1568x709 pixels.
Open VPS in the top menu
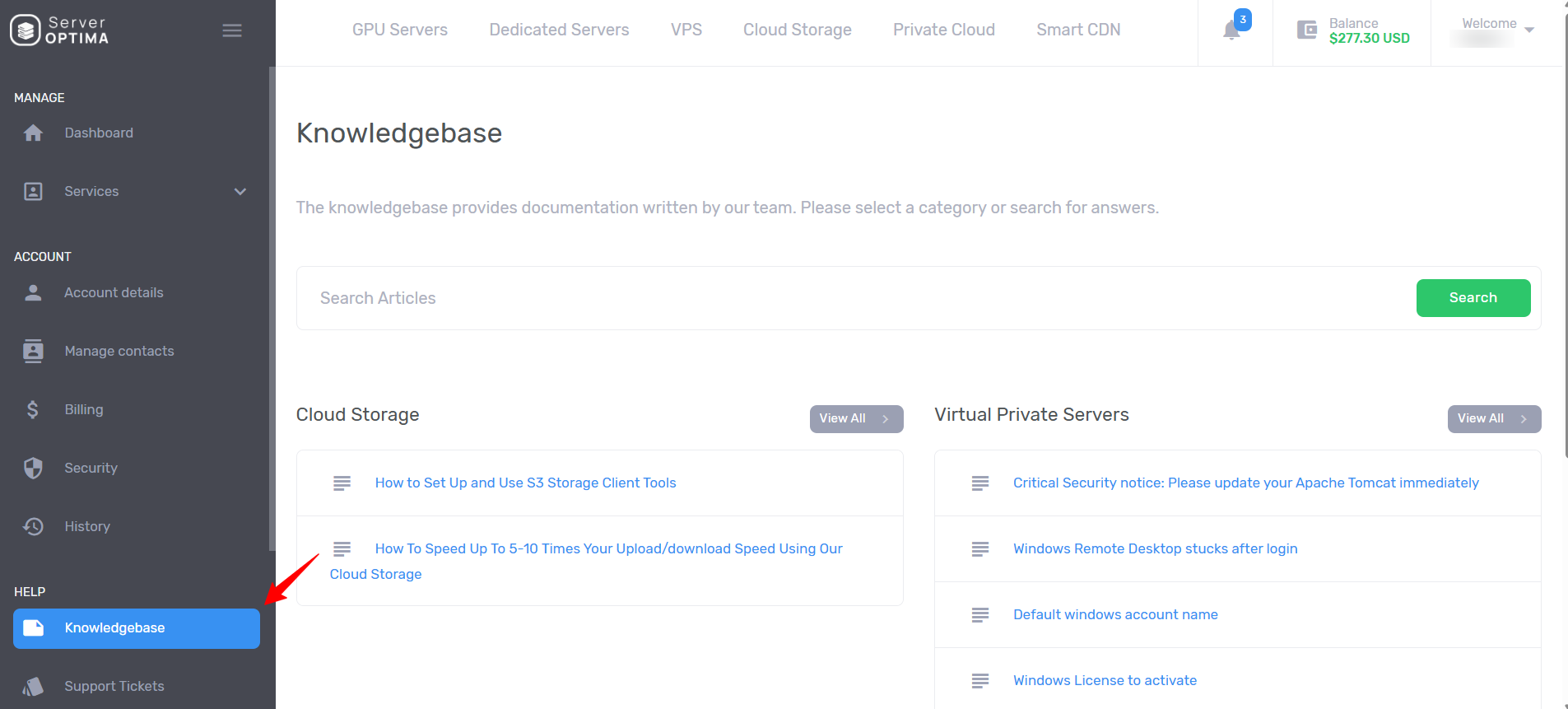pos(686,30)
